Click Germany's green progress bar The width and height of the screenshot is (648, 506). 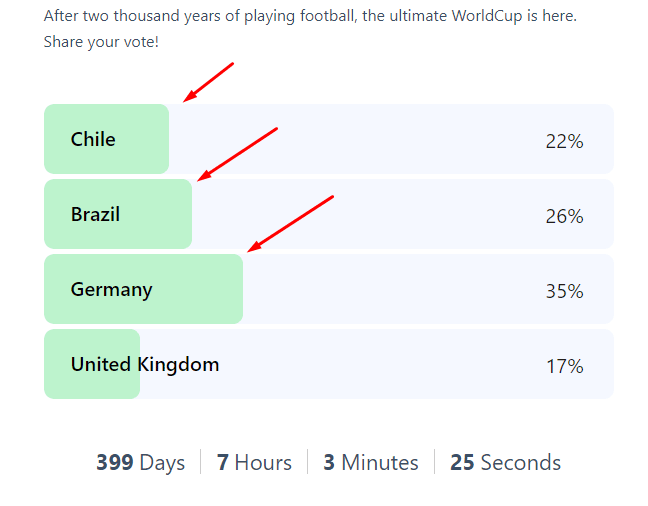coord(143,289)
